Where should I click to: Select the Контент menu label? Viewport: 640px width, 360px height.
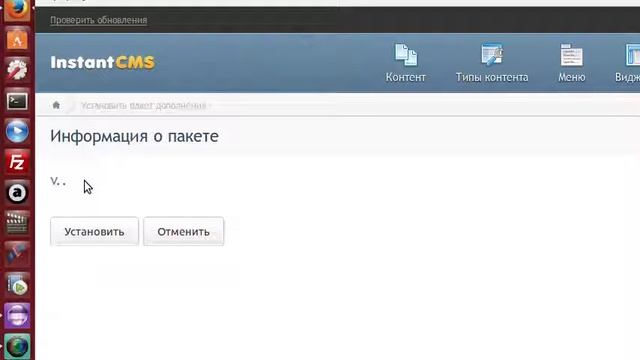tap(406, 77)
